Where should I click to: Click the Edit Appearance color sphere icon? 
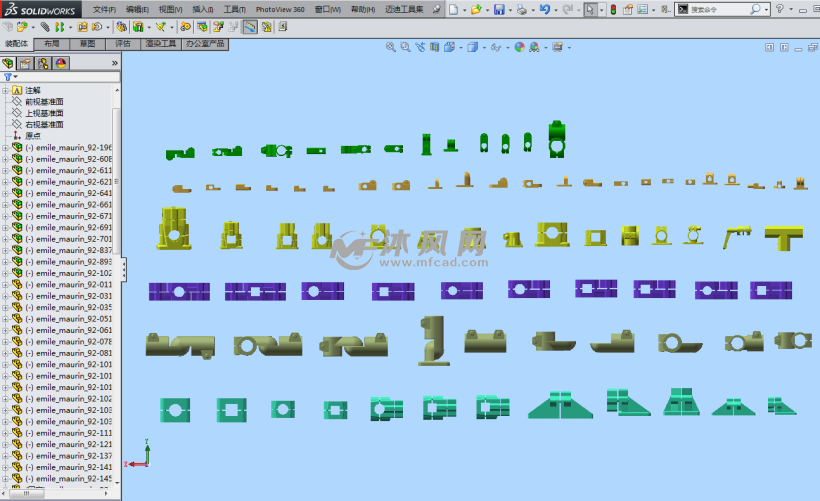tap(519, 47)
